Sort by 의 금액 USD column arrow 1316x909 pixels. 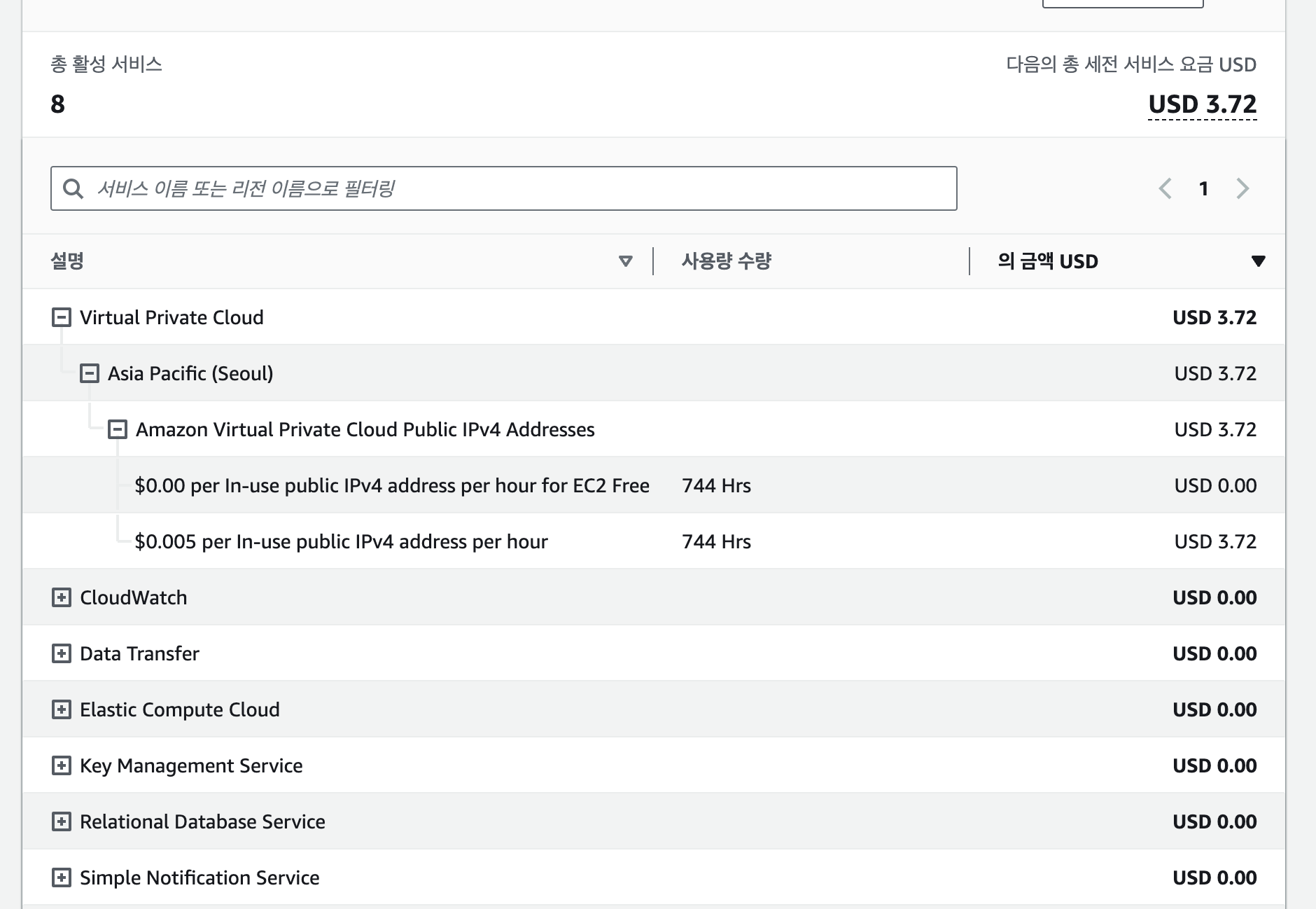coord(1258,261)
